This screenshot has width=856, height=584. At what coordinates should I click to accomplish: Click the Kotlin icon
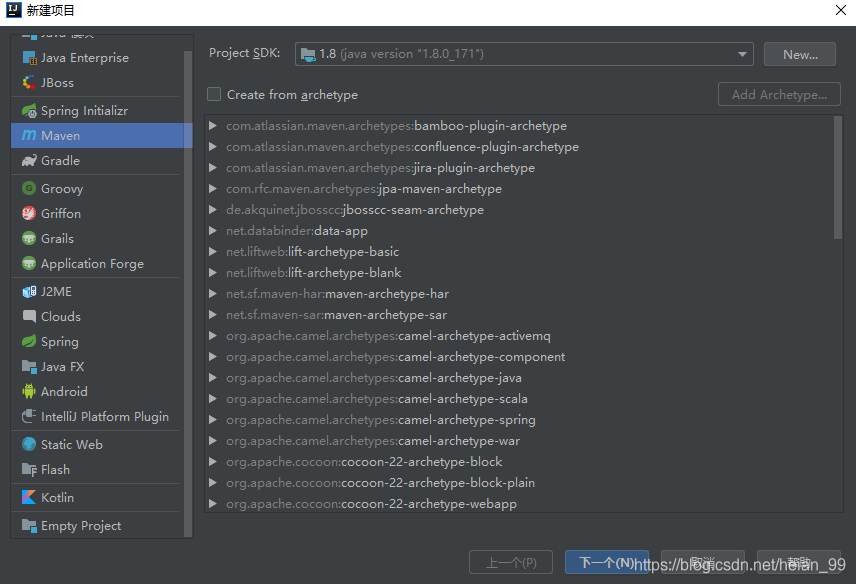(29, 497)
